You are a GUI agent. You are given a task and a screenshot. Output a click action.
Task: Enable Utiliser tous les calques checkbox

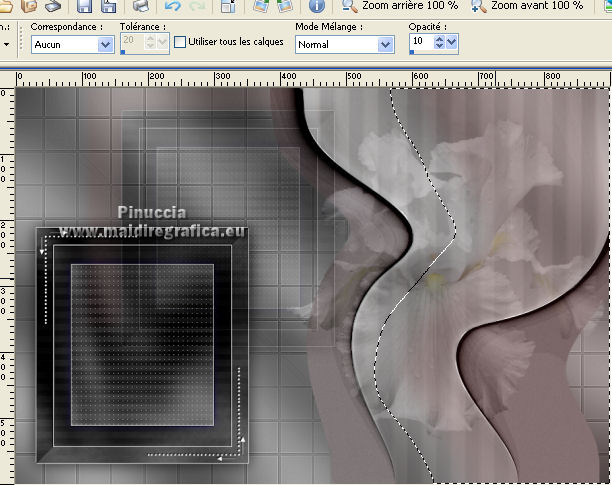(x=180, y=42)
